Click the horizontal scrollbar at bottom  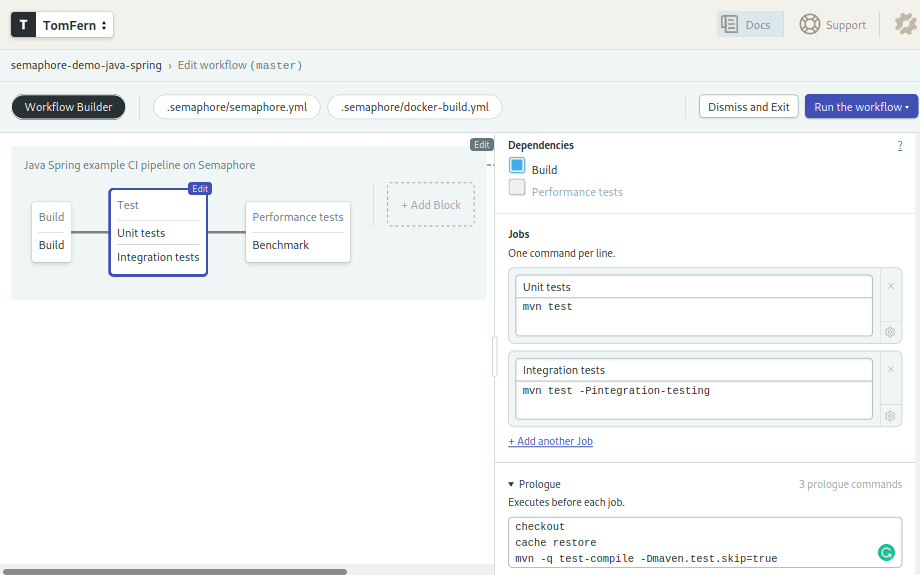pos(175,571)
